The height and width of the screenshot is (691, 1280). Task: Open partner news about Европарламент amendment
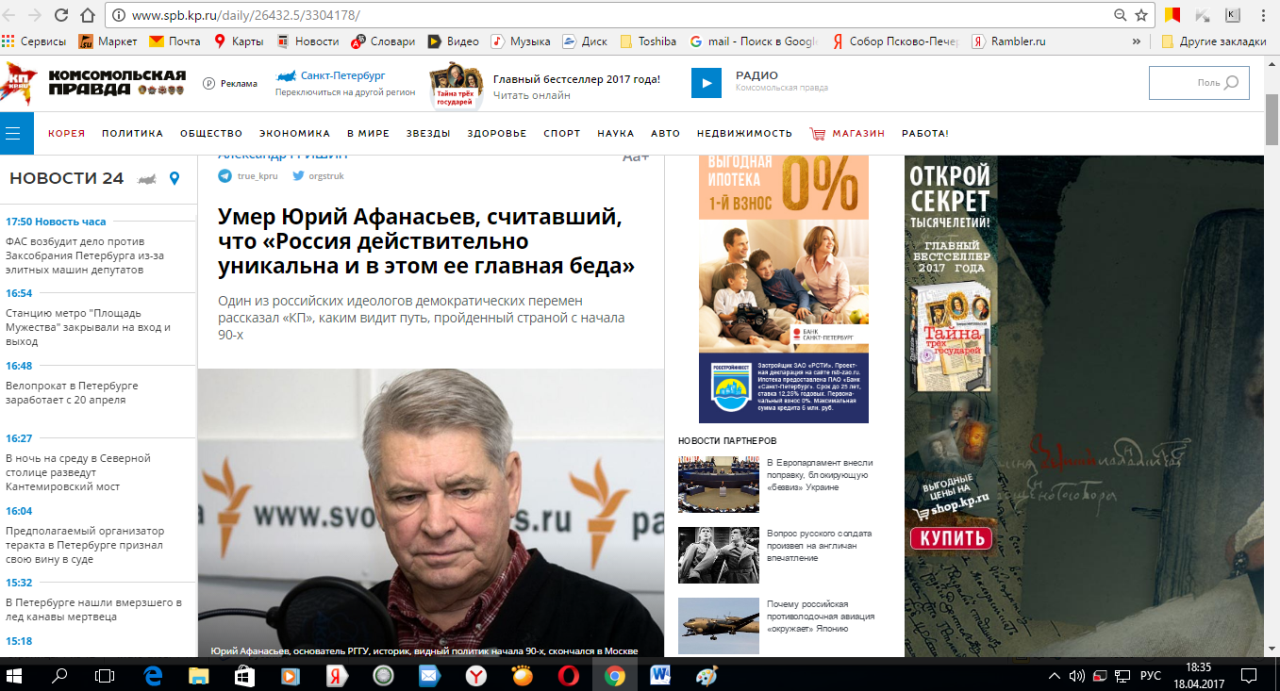[820, 474]
